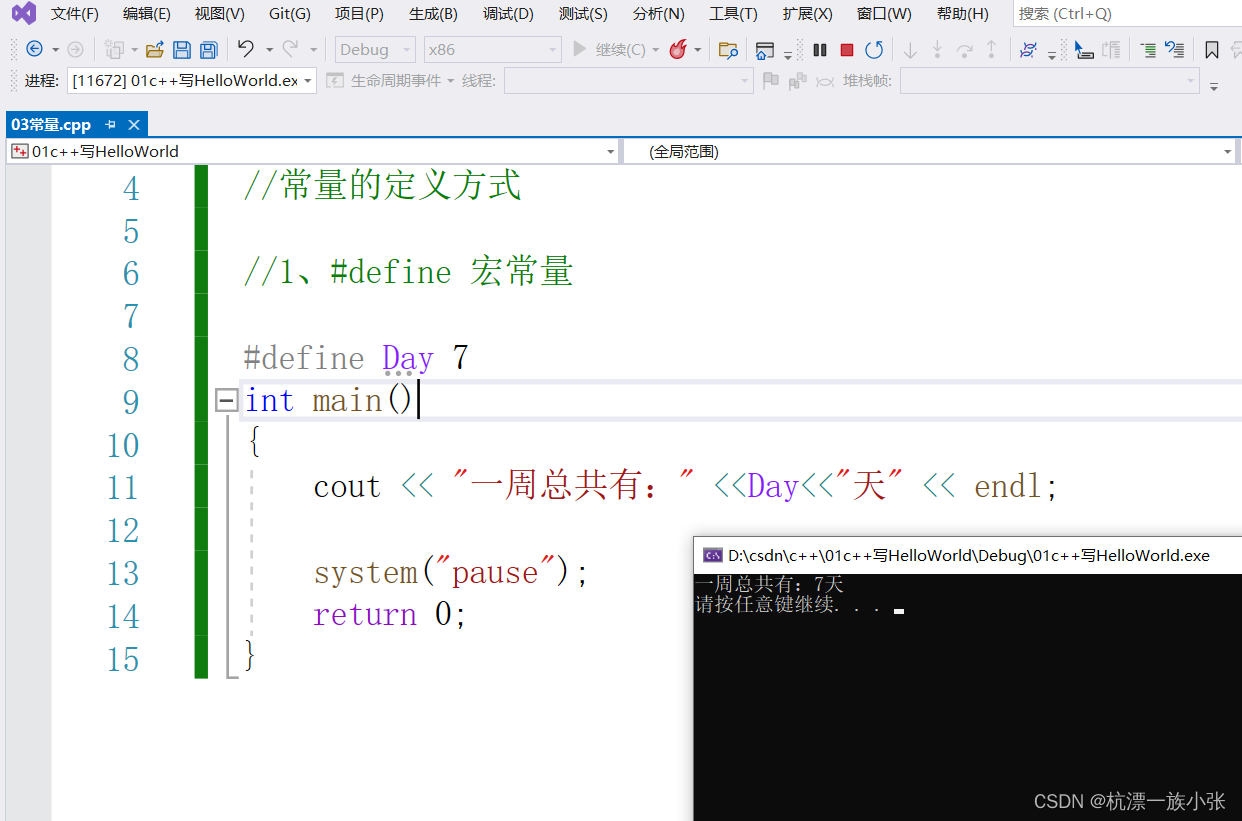Click the Undo arrow icon
The width and height of the screenshot is (1242, 821).
(x=246, y=49)
